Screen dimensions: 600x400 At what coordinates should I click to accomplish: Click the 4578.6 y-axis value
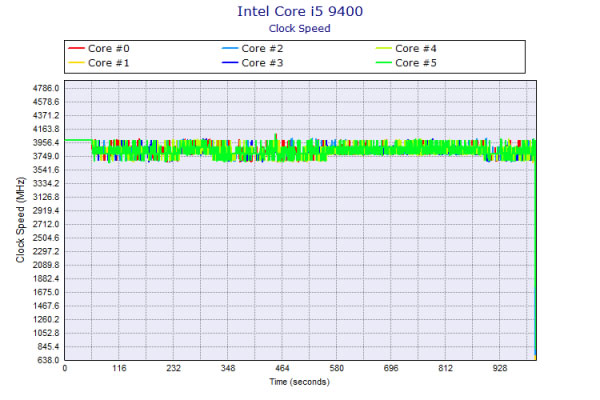[x=46, y=102]
